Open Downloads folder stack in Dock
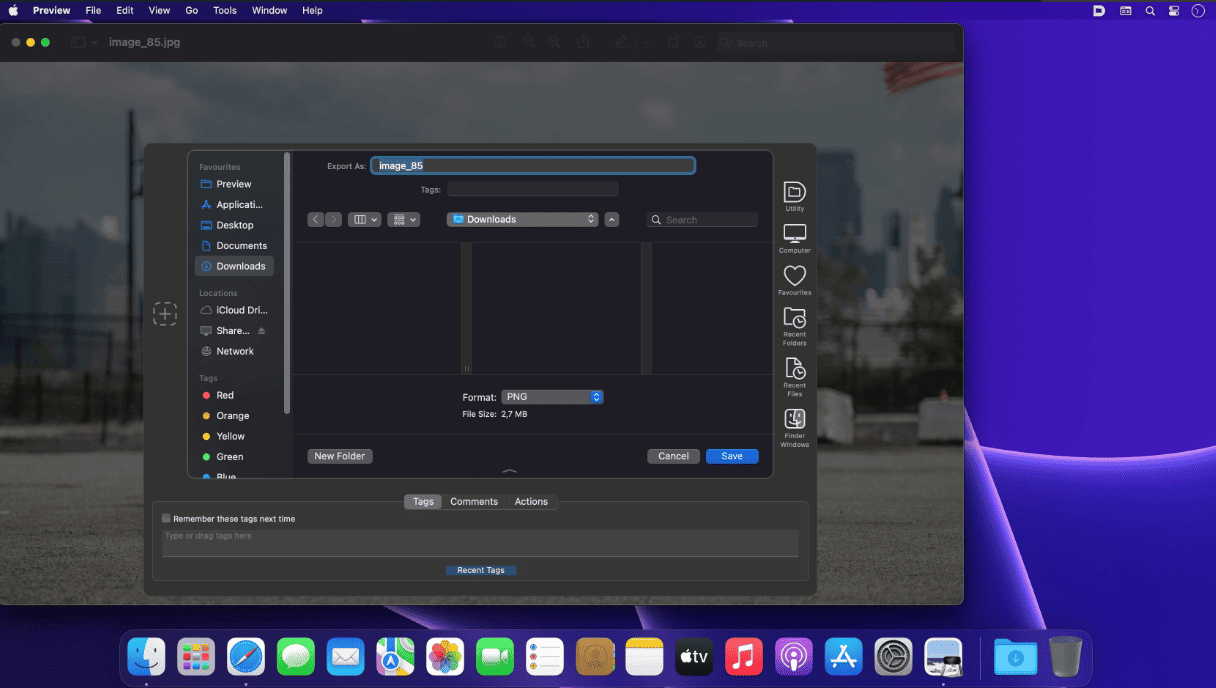 pos(1015,657)
